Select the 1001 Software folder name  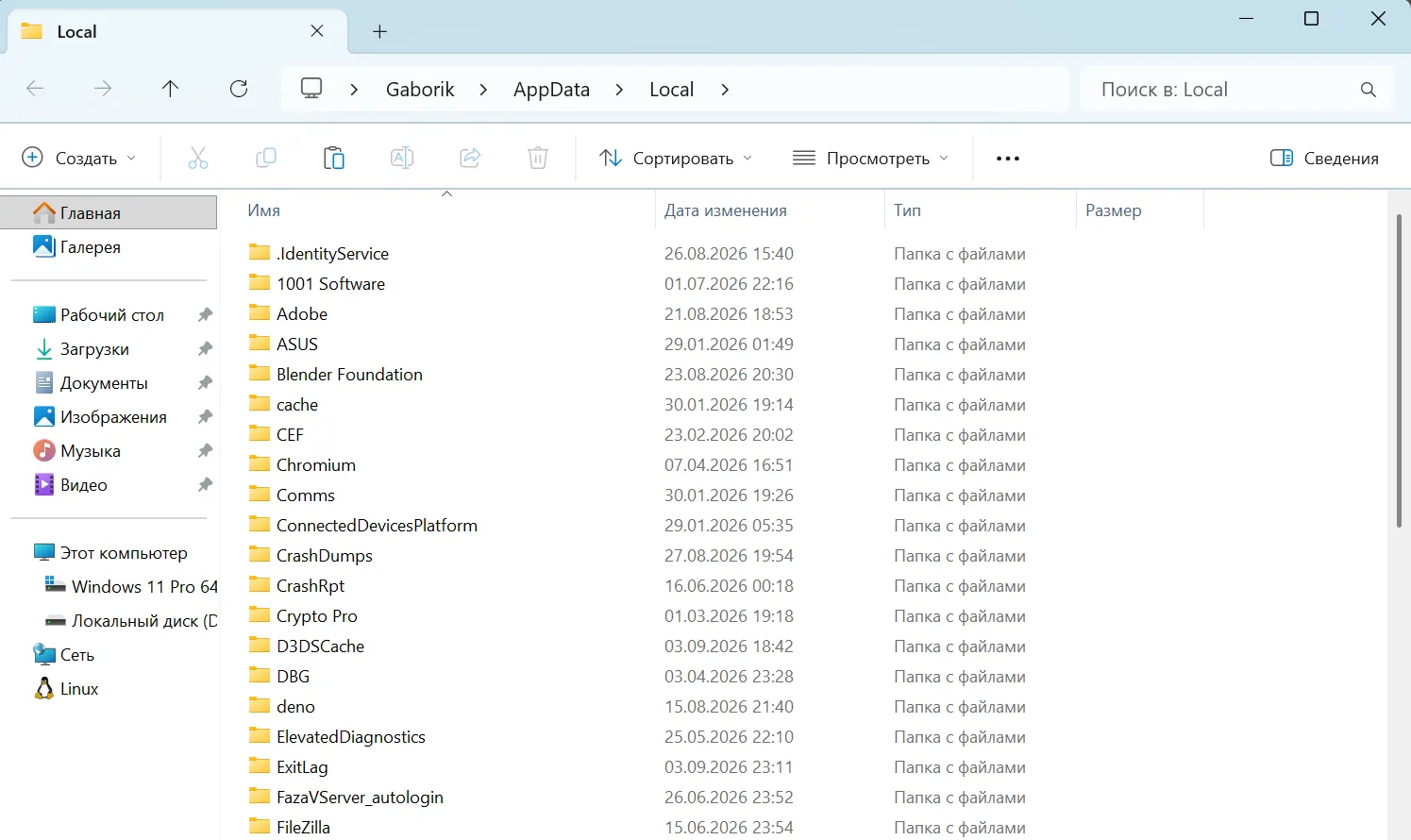click(x=330, y=284)
